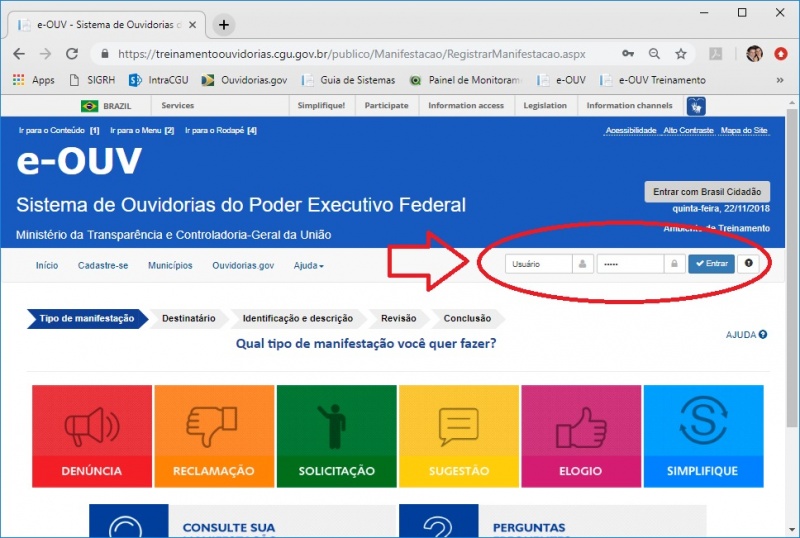The height and width of the screenshot is (538, 800).
Task: Open a new browser tab
Action: pos(224,25)
